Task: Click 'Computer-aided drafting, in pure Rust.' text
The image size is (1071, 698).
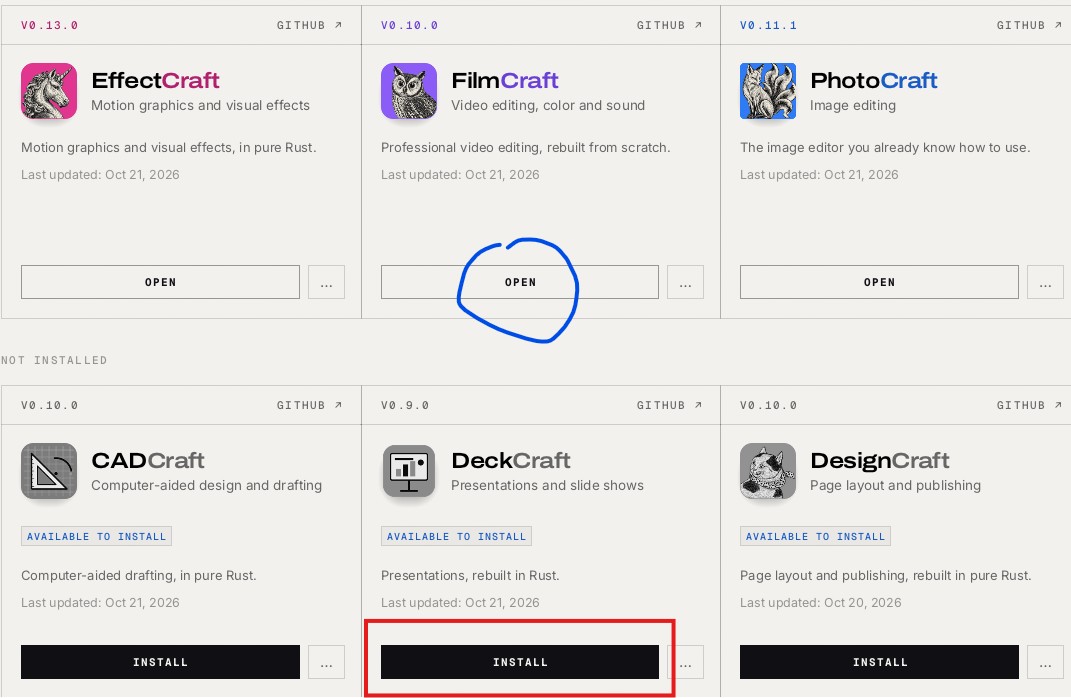Action: pyautogui.click(x=139, y=575)
